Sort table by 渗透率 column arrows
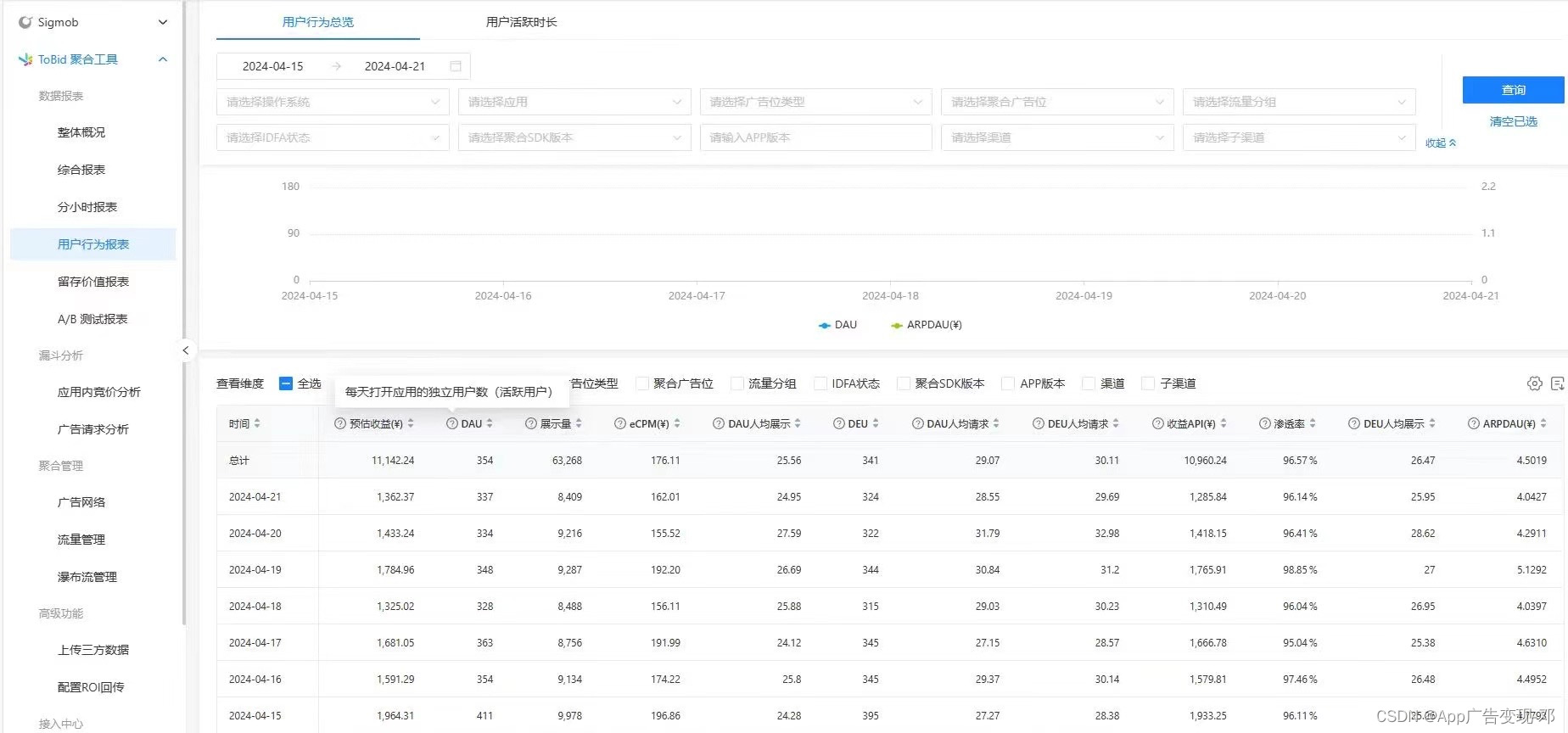The width and height of the screenshot is (1568, 733). pos(1313,423)
